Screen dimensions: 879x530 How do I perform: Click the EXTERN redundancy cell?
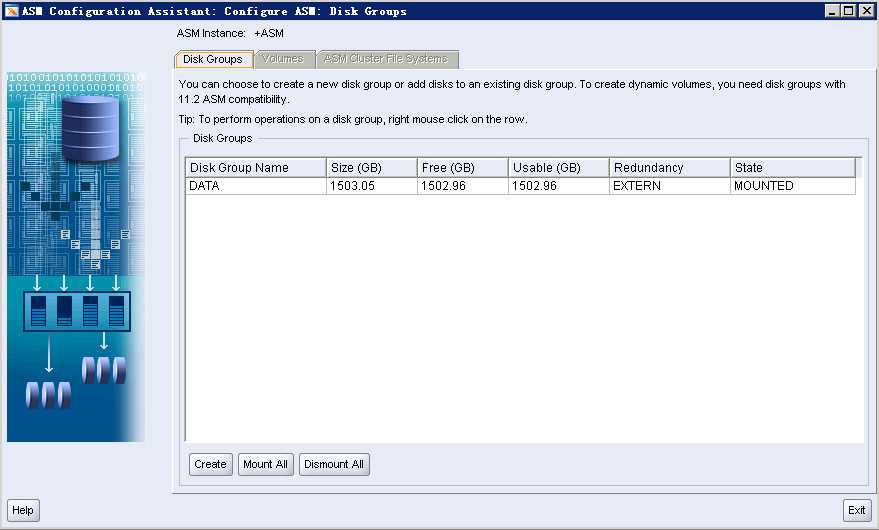[669, 186]
